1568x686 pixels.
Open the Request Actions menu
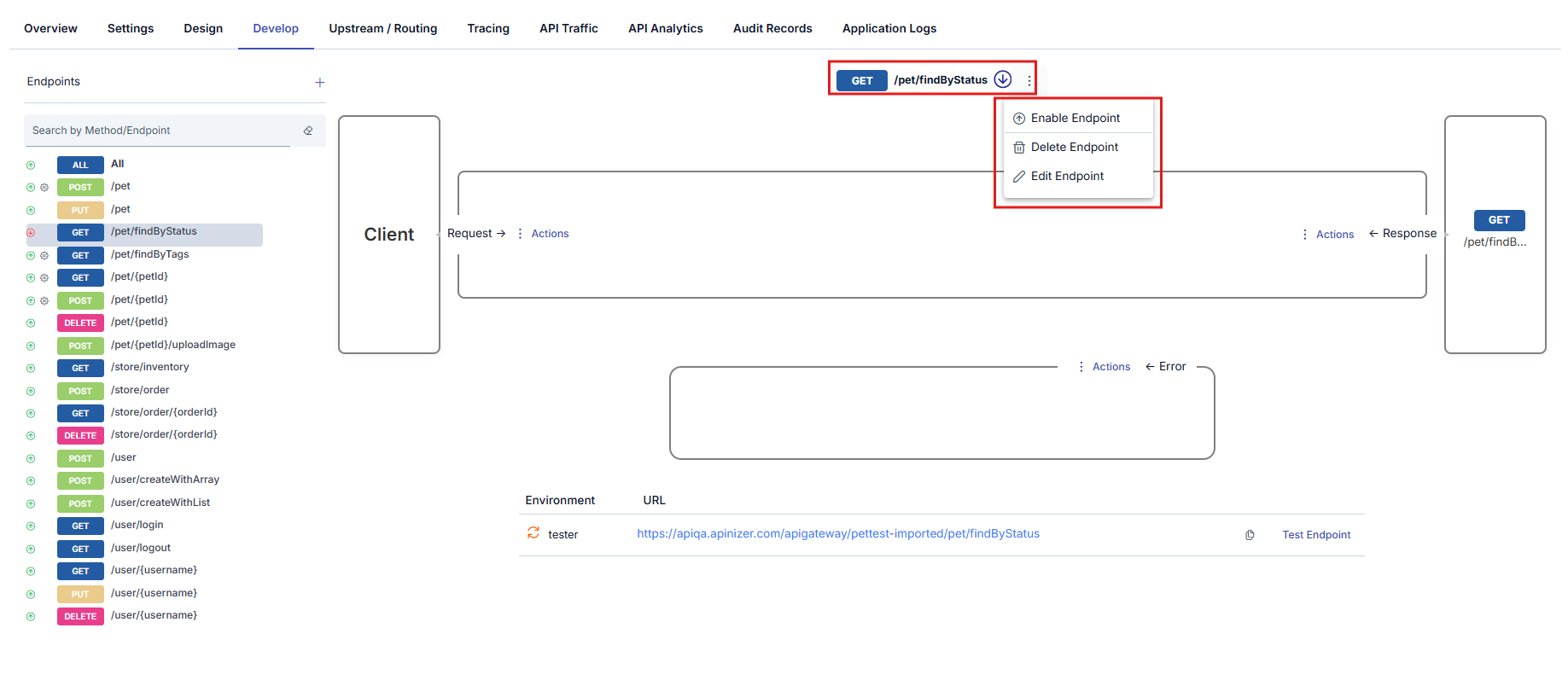tap(544, 234)
